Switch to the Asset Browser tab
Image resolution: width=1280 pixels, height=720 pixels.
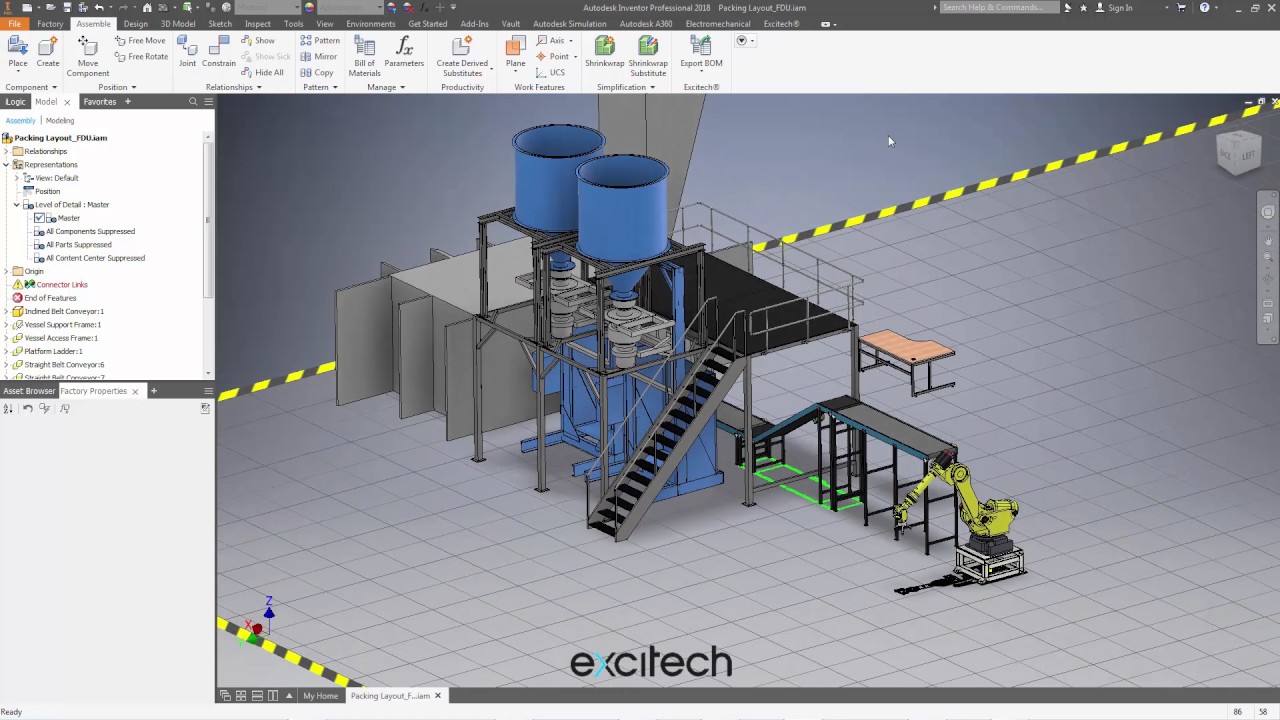(29, 391)
